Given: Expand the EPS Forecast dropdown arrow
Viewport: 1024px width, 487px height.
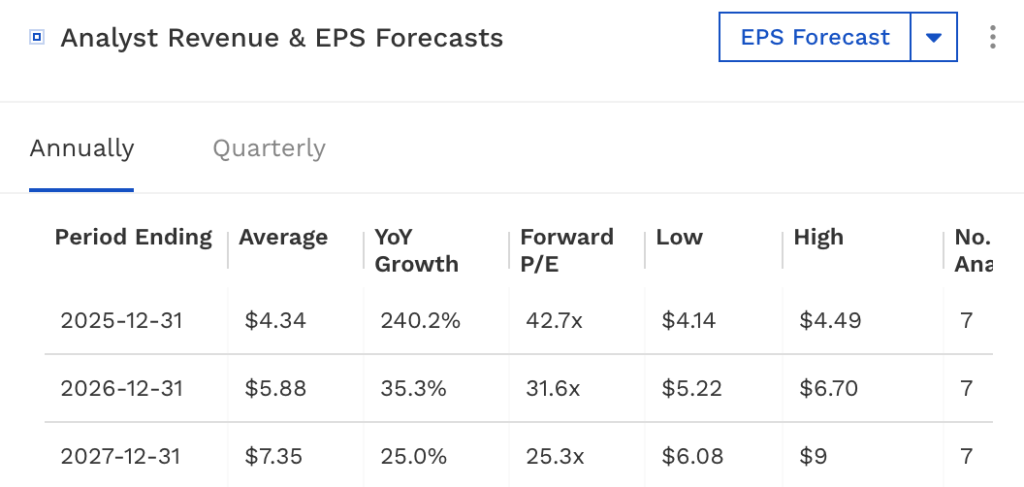Looking at the screenshot, I should [934, 38].
